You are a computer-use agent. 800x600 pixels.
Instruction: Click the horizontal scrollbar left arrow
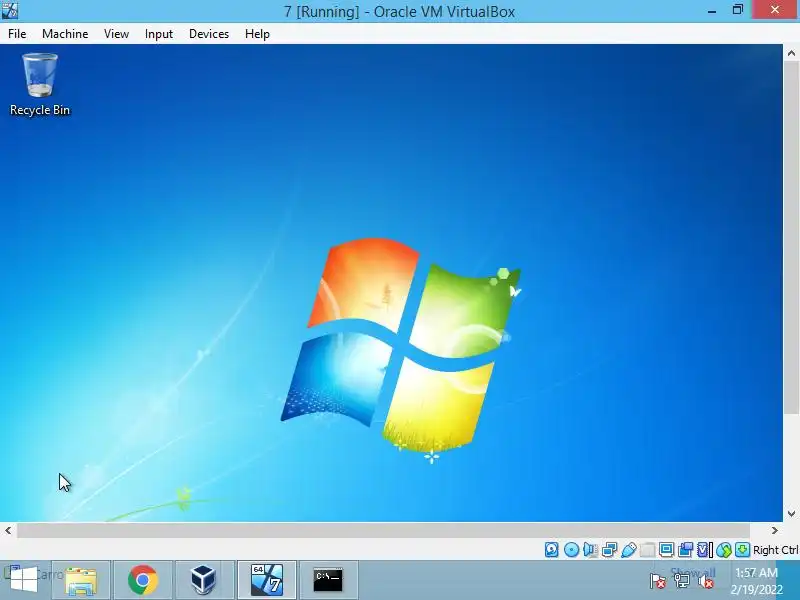tap(8, 530)
